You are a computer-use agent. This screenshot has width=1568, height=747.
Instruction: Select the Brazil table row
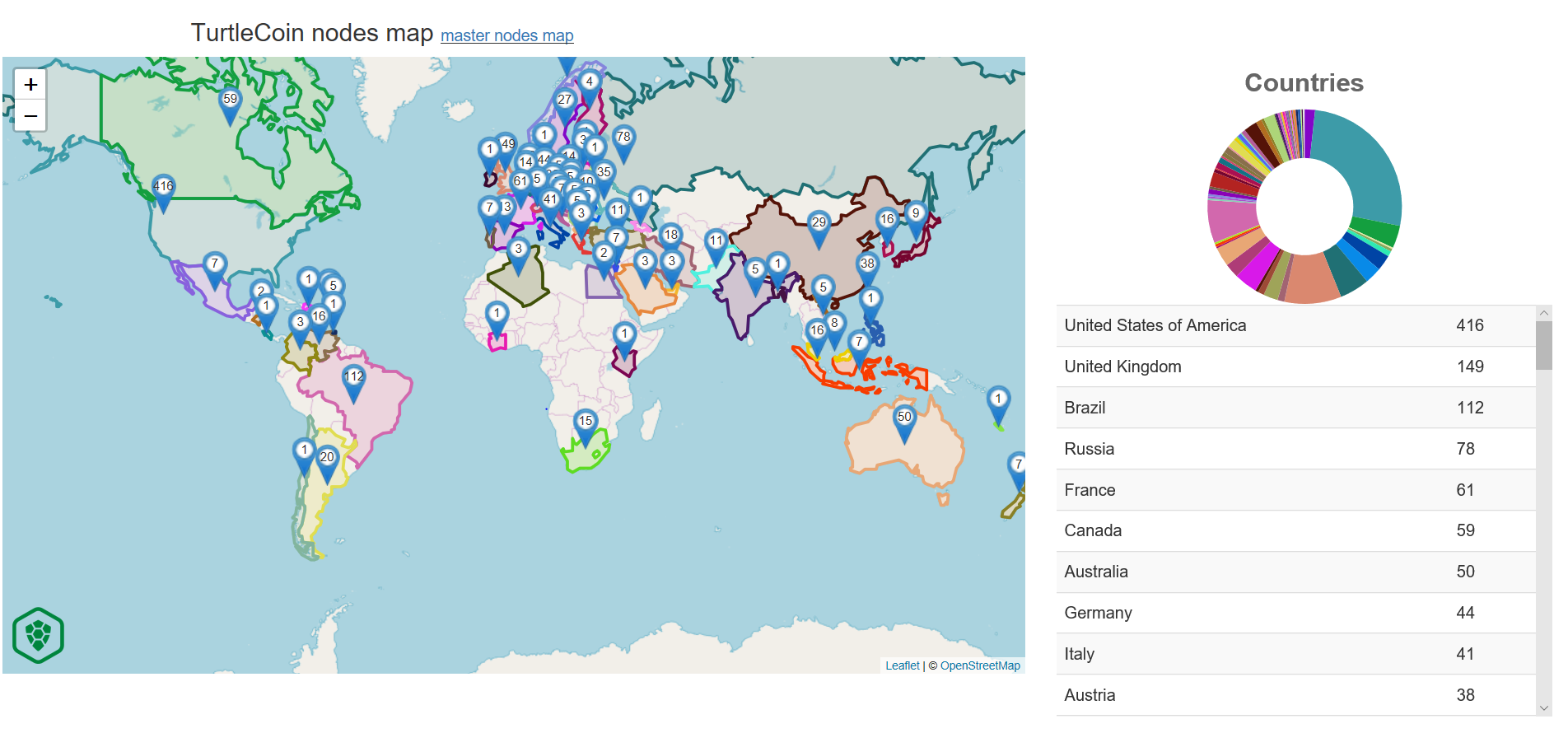(1295, 408)
